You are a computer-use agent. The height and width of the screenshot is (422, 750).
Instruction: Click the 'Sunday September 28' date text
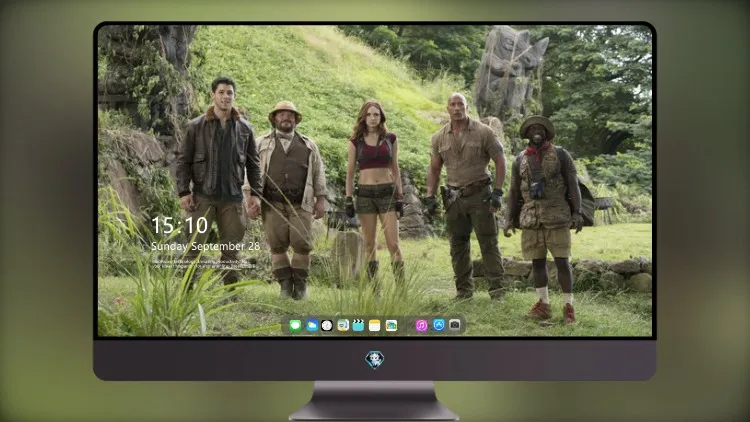click(206, 246)
